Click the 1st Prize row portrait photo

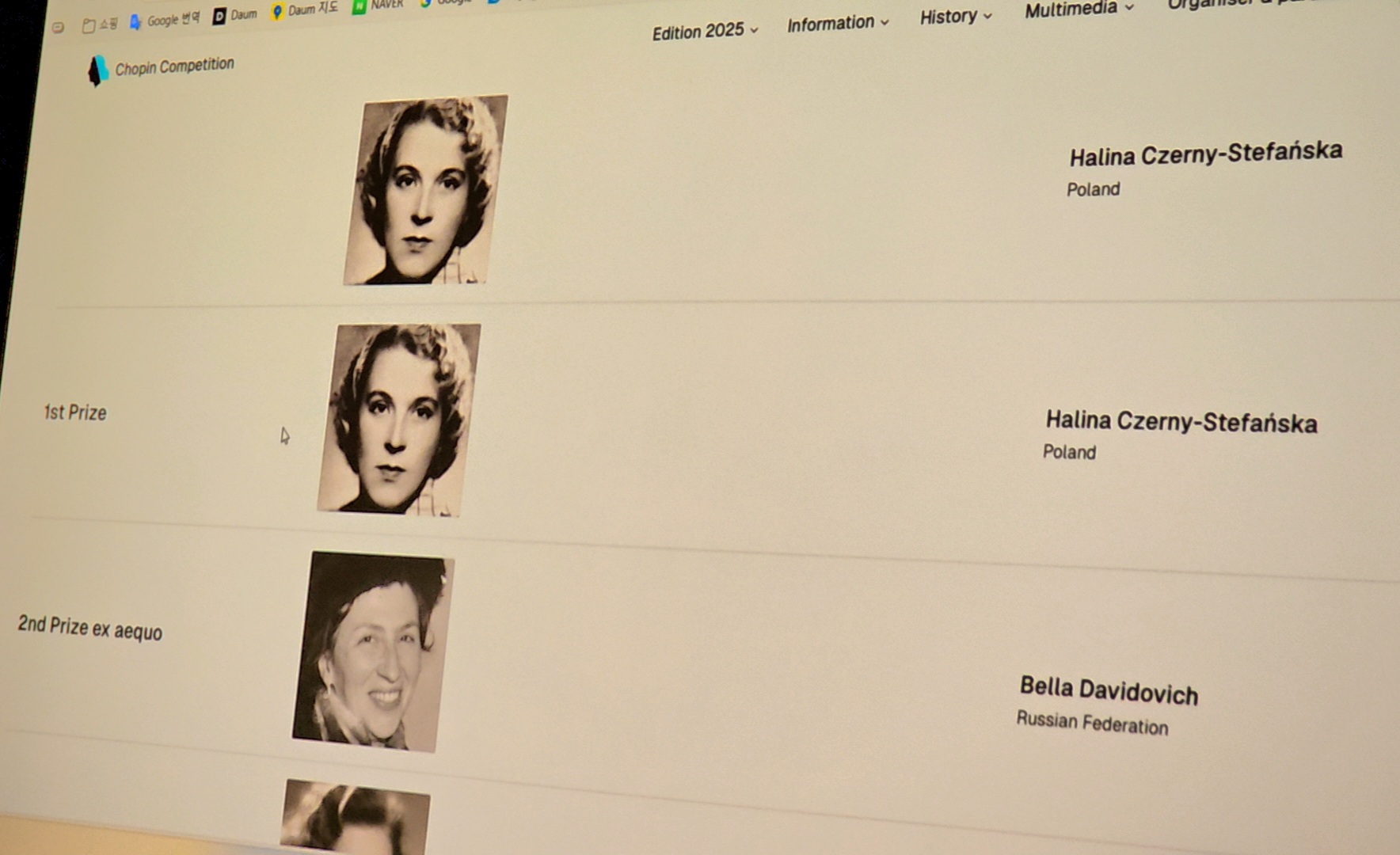click(399, 420)
